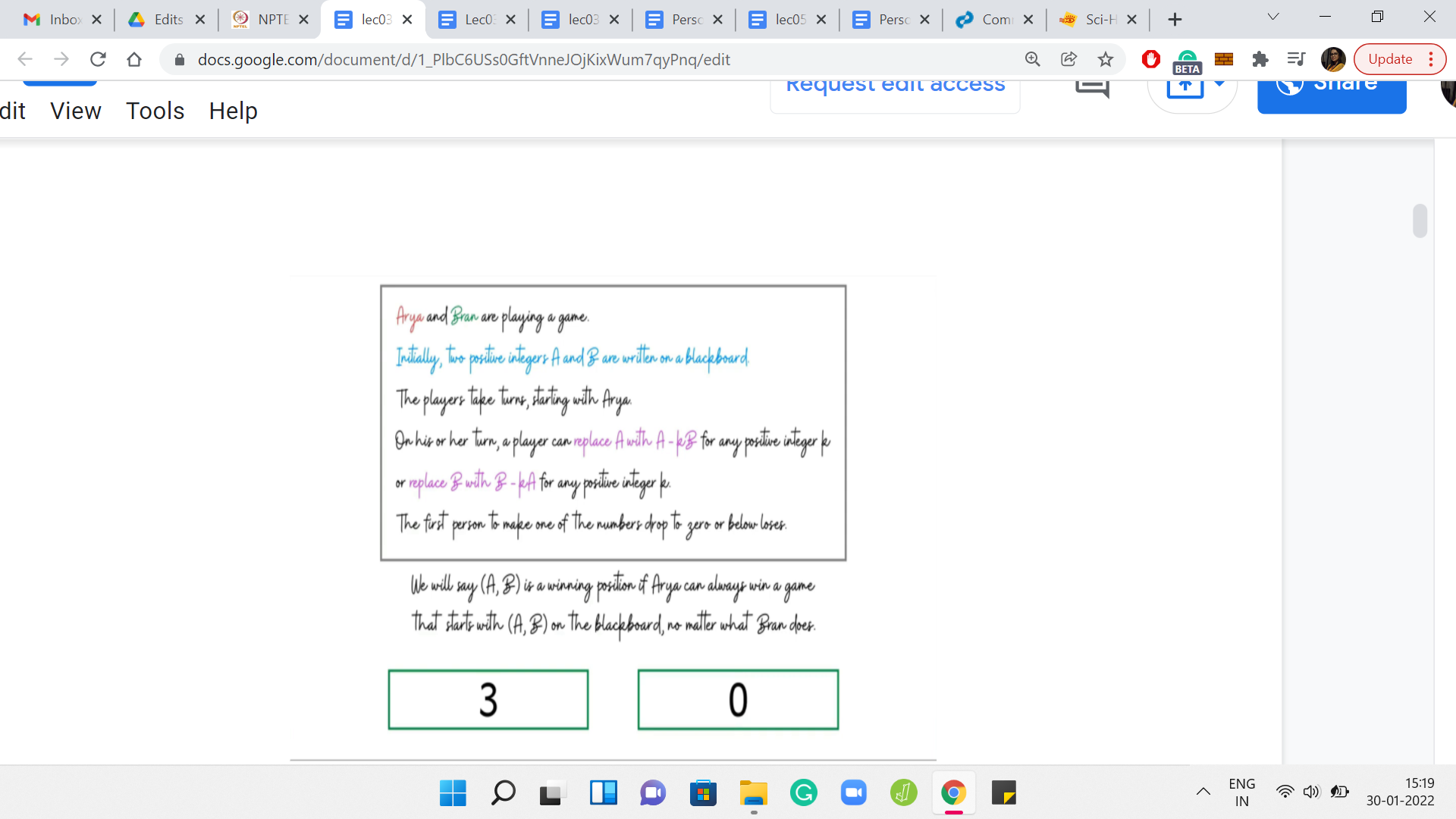Open the Tools menu

155,111
